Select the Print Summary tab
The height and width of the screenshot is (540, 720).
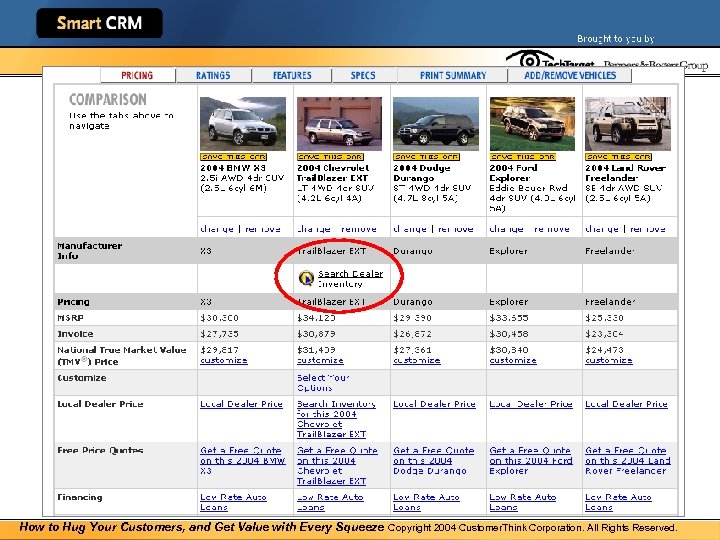453,75
